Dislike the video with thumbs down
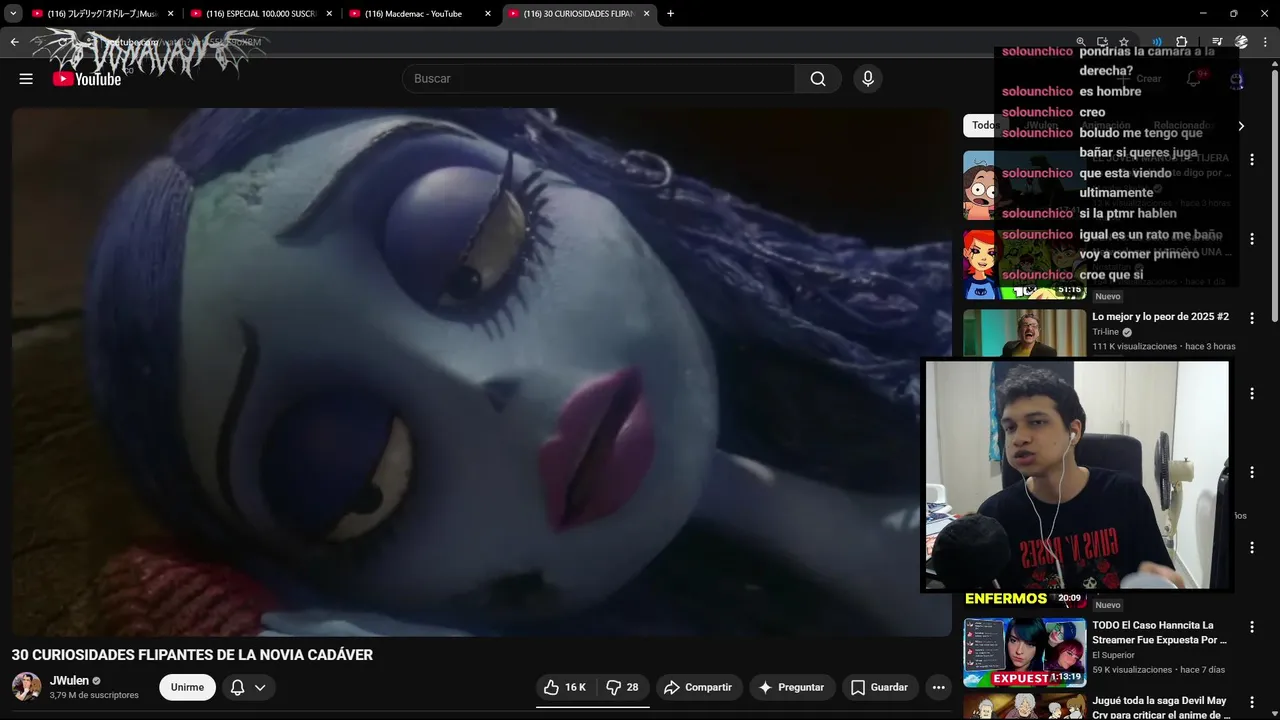This screenshot has width=1280, height=720. pyautogui.click(x=623, y=687)
